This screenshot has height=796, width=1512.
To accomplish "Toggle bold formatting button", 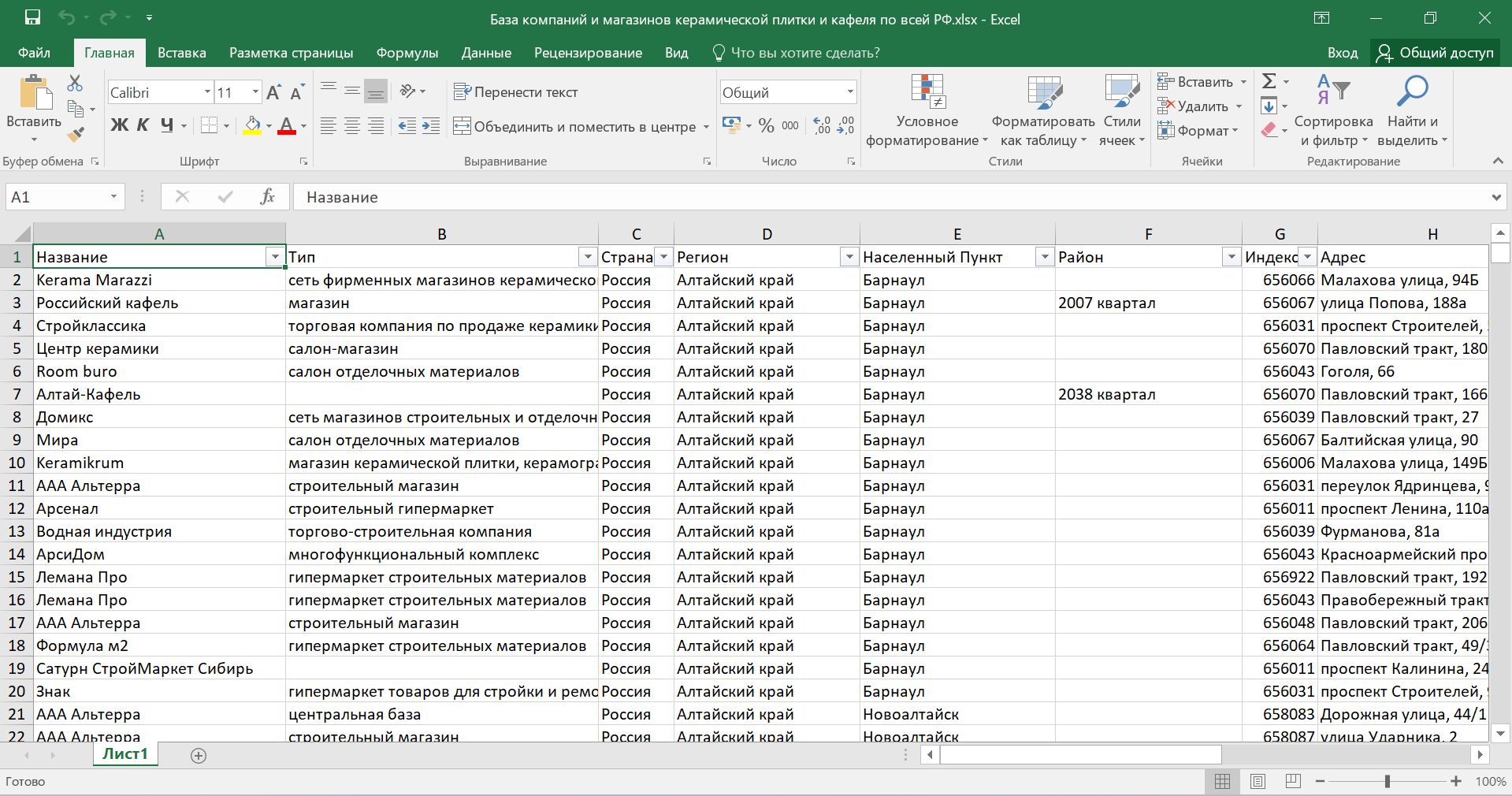I will point(119,125).
